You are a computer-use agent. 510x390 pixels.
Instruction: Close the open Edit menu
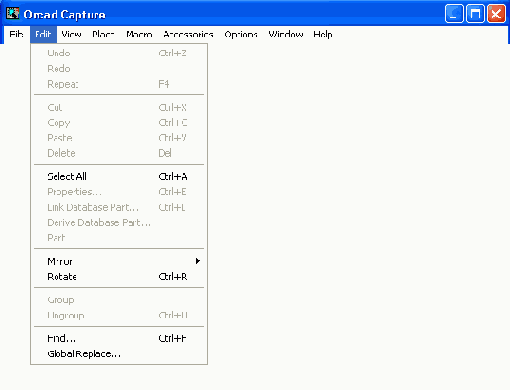tap(43, 34)
